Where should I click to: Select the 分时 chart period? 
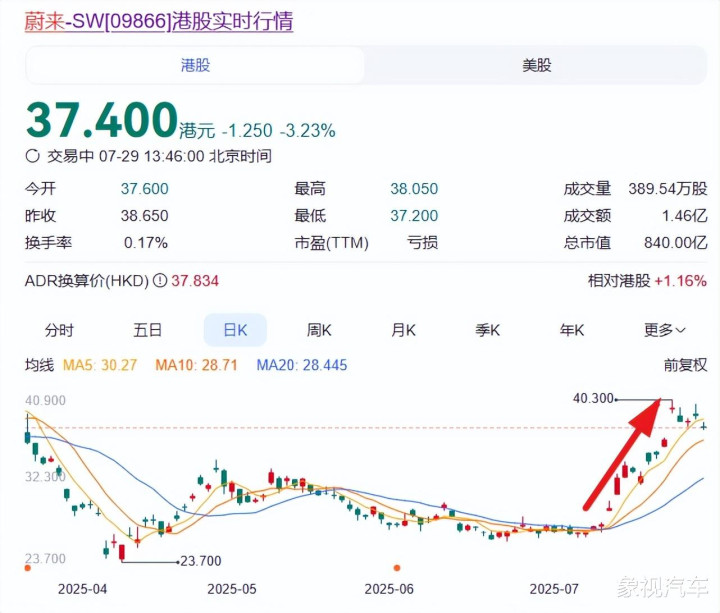[x=59, y=330]
